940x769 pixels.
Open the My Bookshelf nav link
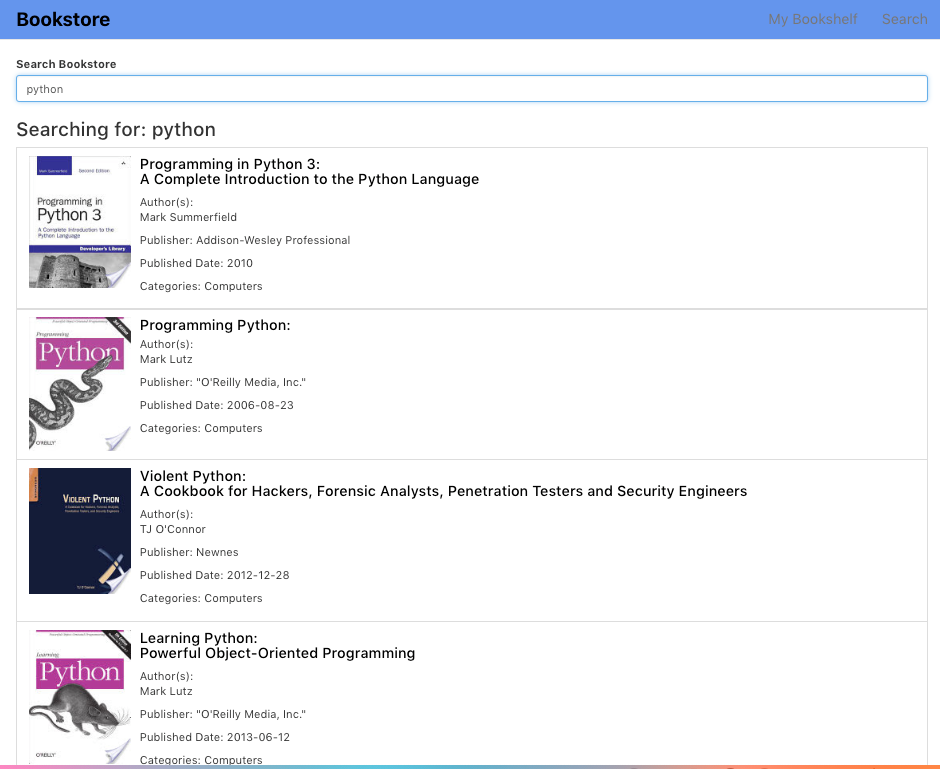(x=812, y=19)
